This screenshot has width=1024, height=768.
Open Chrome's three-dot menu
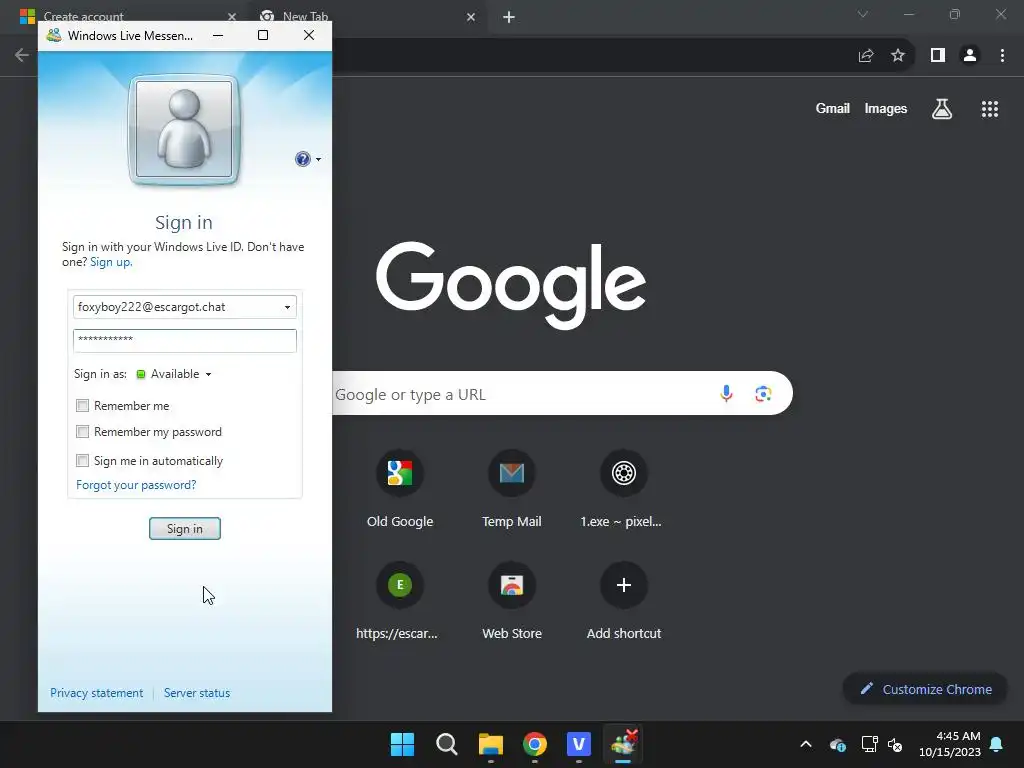[x=1002, y=56]
